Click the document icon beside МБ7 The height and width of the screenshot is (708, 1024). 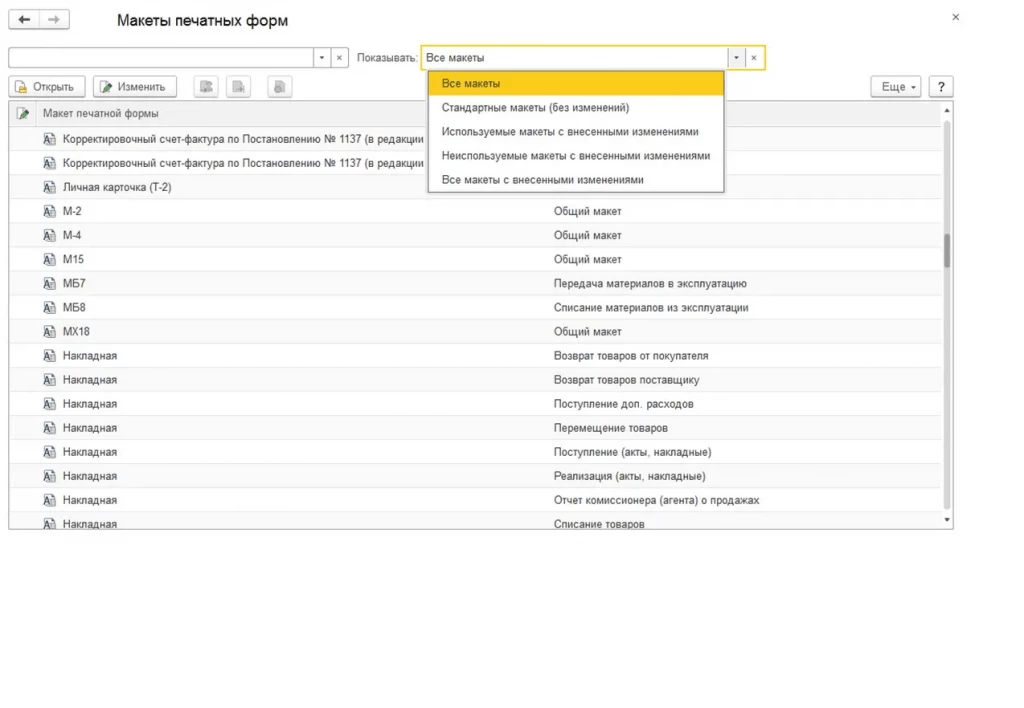click(49, 283)
